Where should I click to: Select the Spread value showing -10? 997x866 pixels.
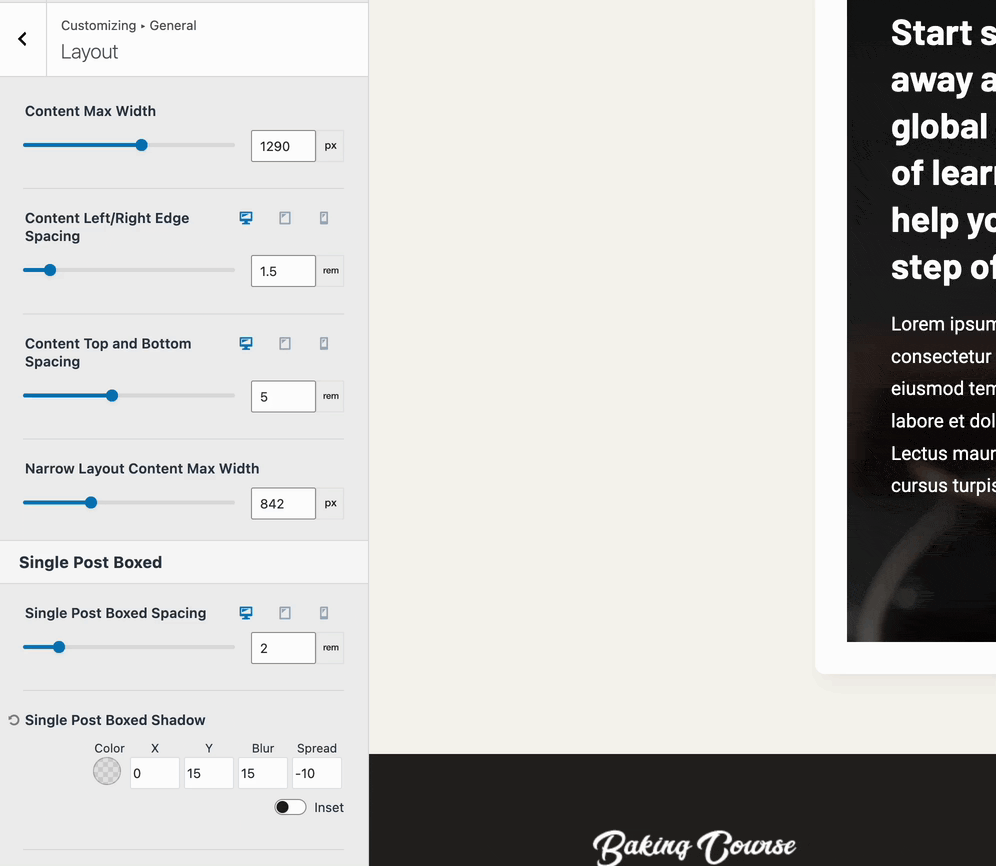click(316, 773)
